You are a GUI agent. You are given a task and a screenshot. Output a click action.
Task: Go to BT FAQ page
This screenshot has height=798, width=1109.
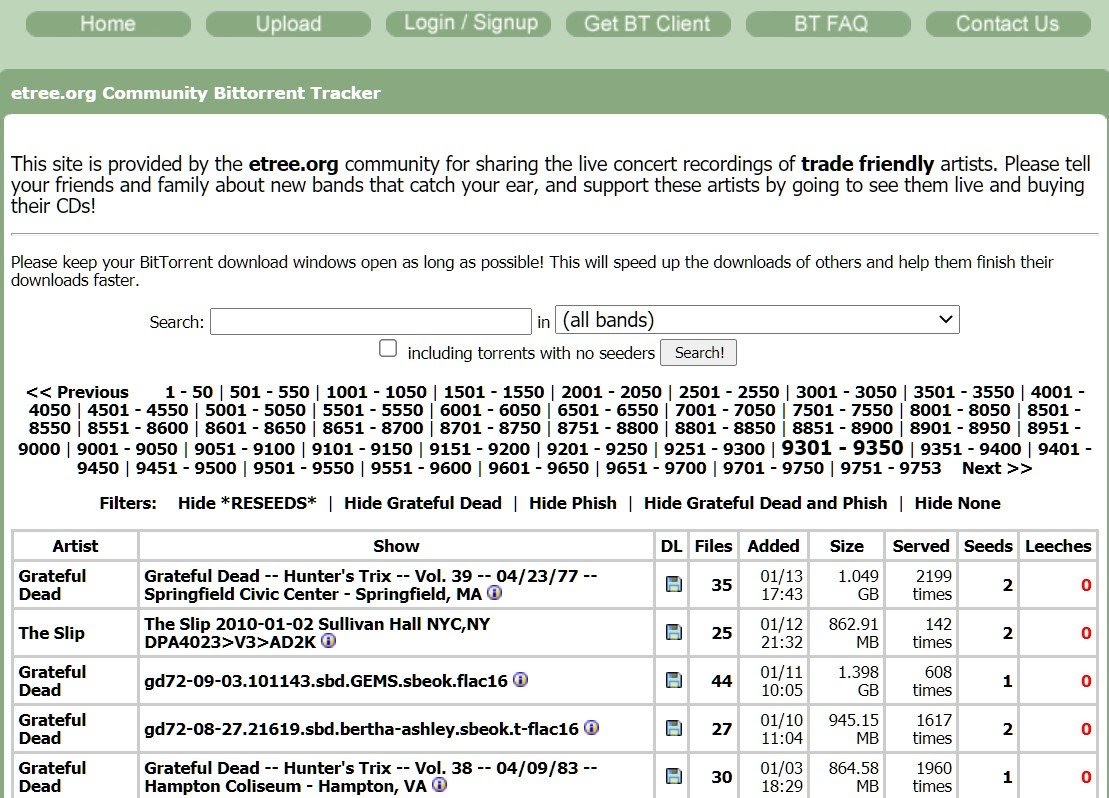[x=830, y=23]
